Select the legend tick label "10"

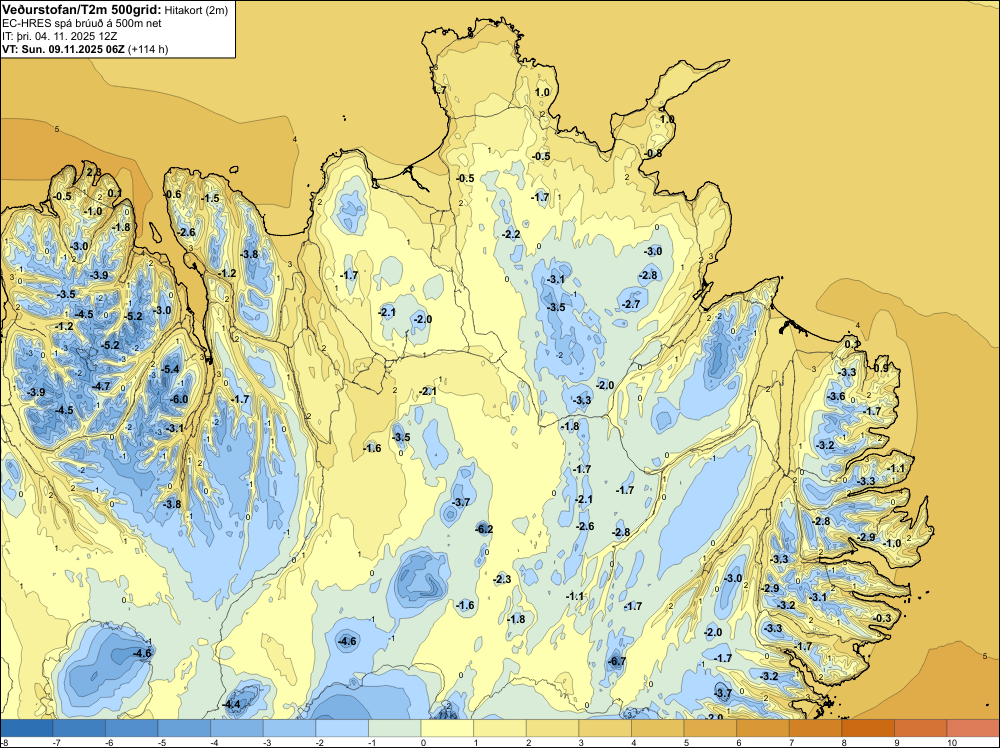pyautogui.click(x=952, y=743)
